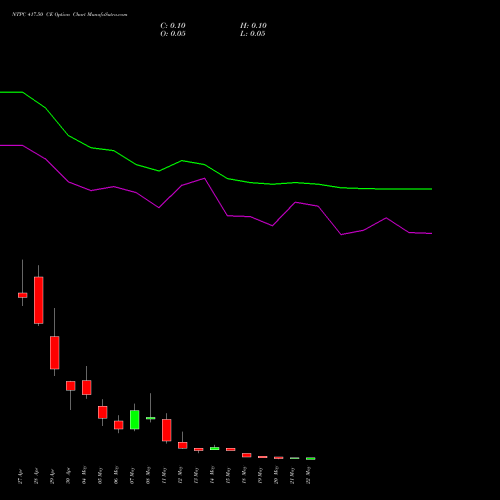
Task: Click the close value 'C: 0.10'
Action: click(173, 26)
